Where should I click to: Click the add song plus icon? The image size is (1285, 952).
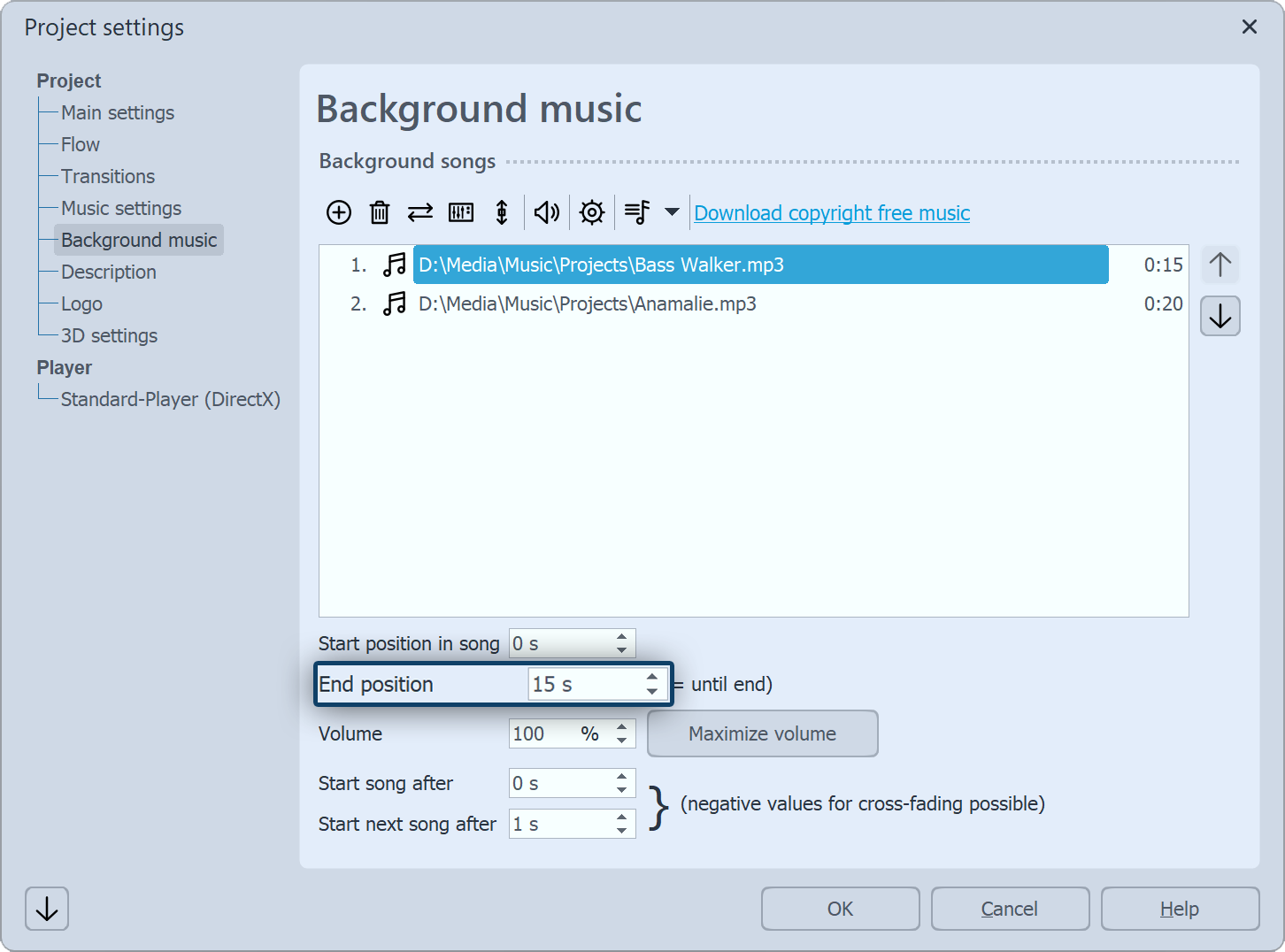point(339,212)
